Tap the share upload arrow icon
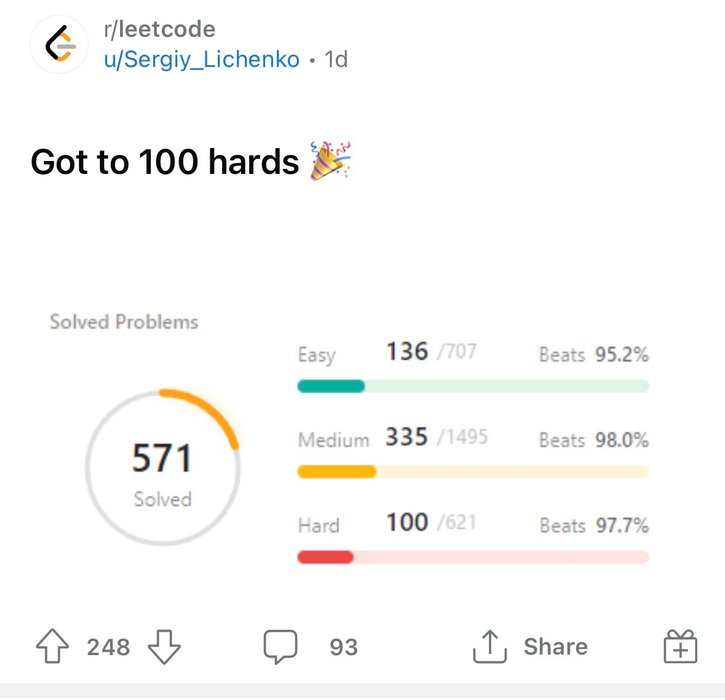 [490, 646]
